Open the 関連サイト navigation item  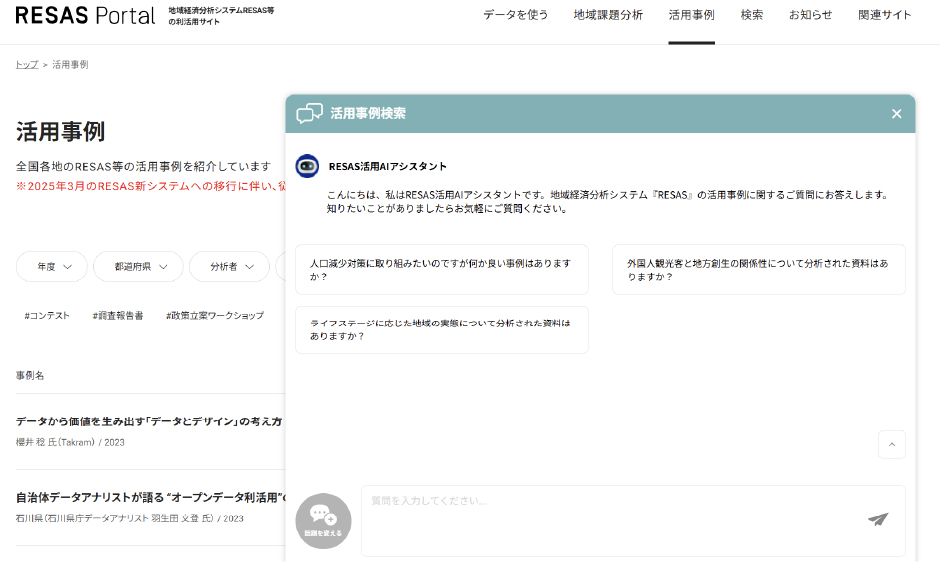point(885,15)
